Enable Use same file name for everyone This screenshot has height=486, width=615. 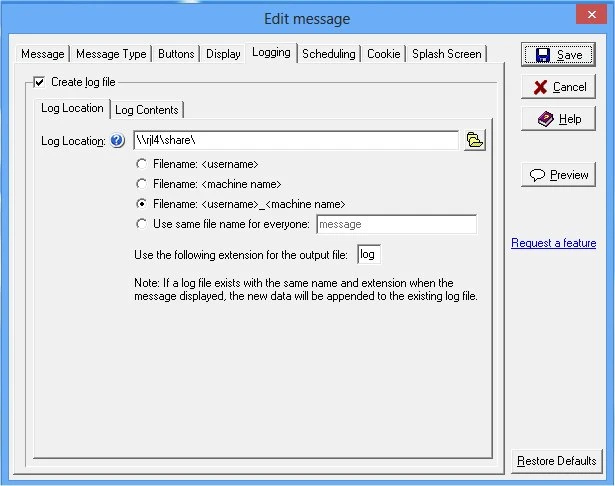coord(142,224)
